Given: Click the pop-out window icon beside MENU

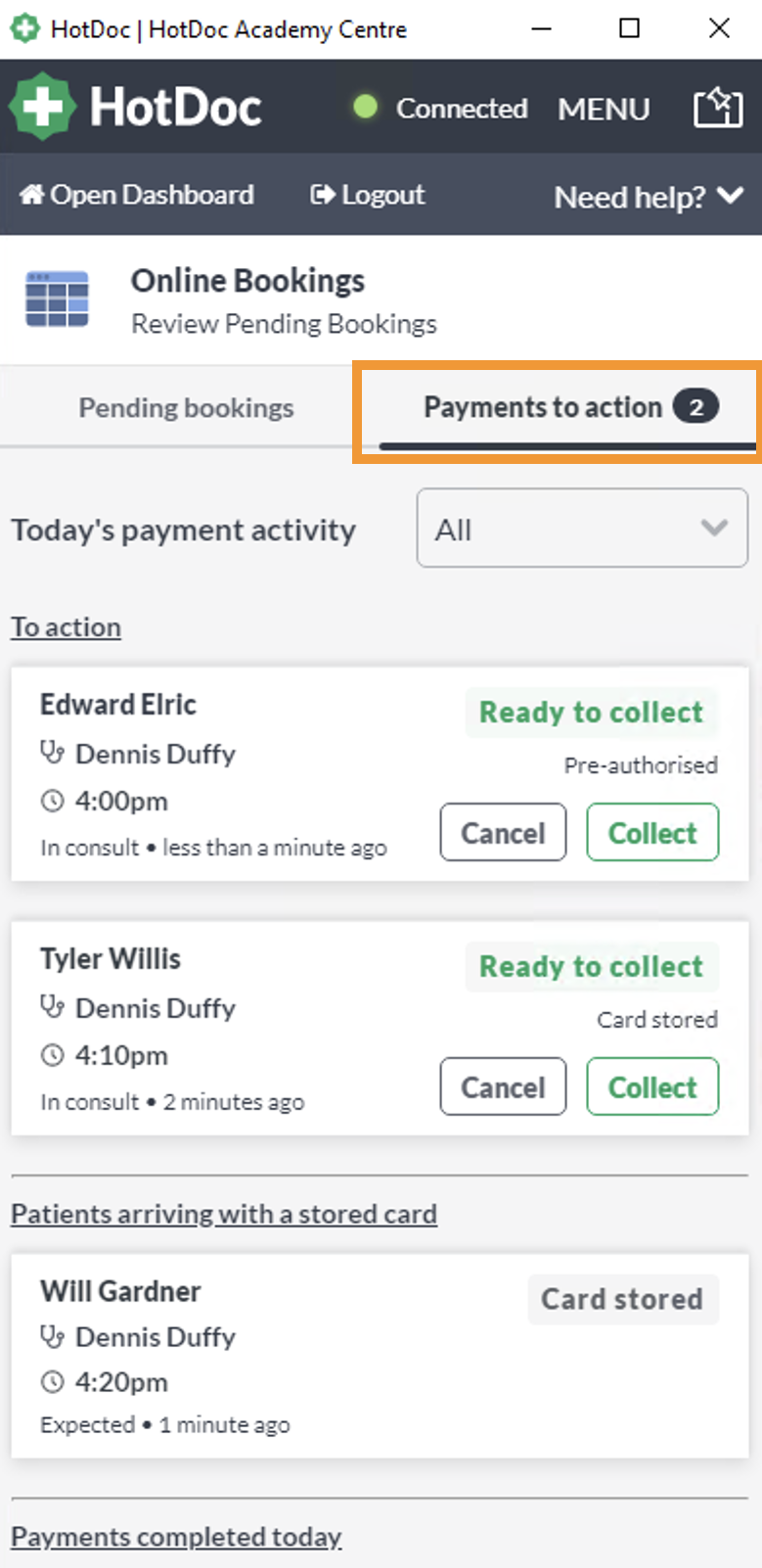Looking at the screenshot, I should (718, 108).
